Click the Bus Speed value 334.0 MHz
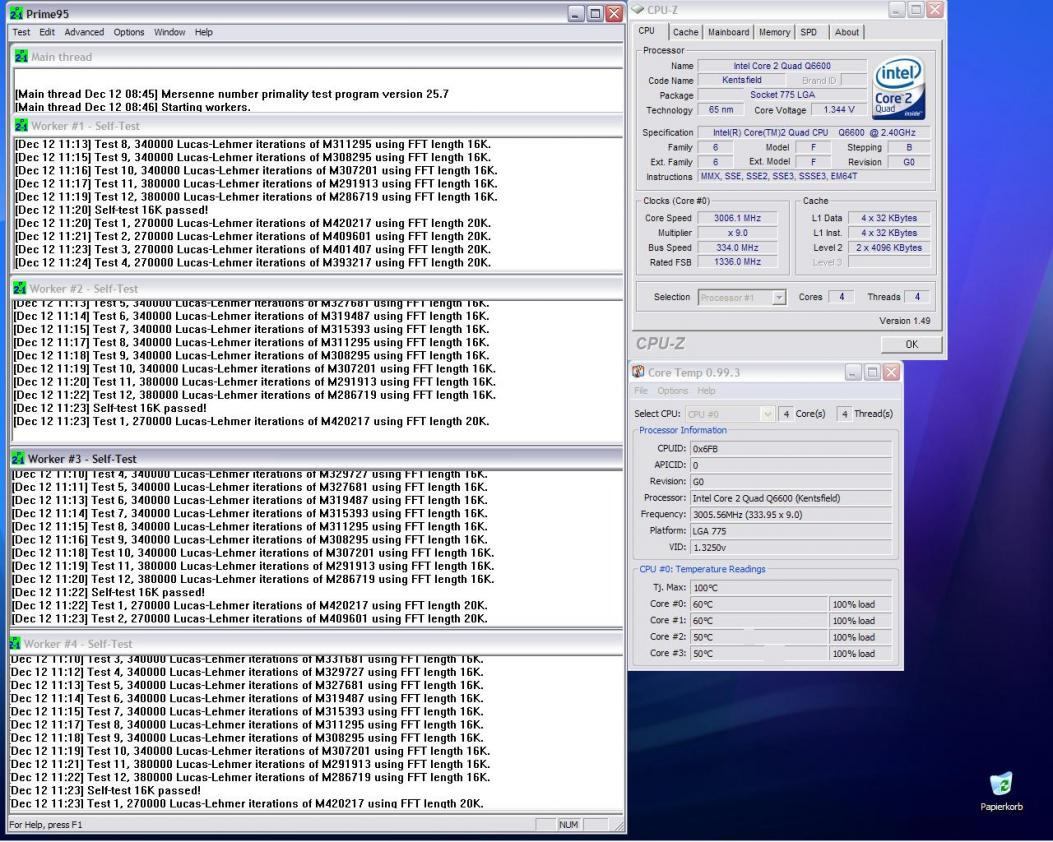1053x842 pixels. (737, 247)
